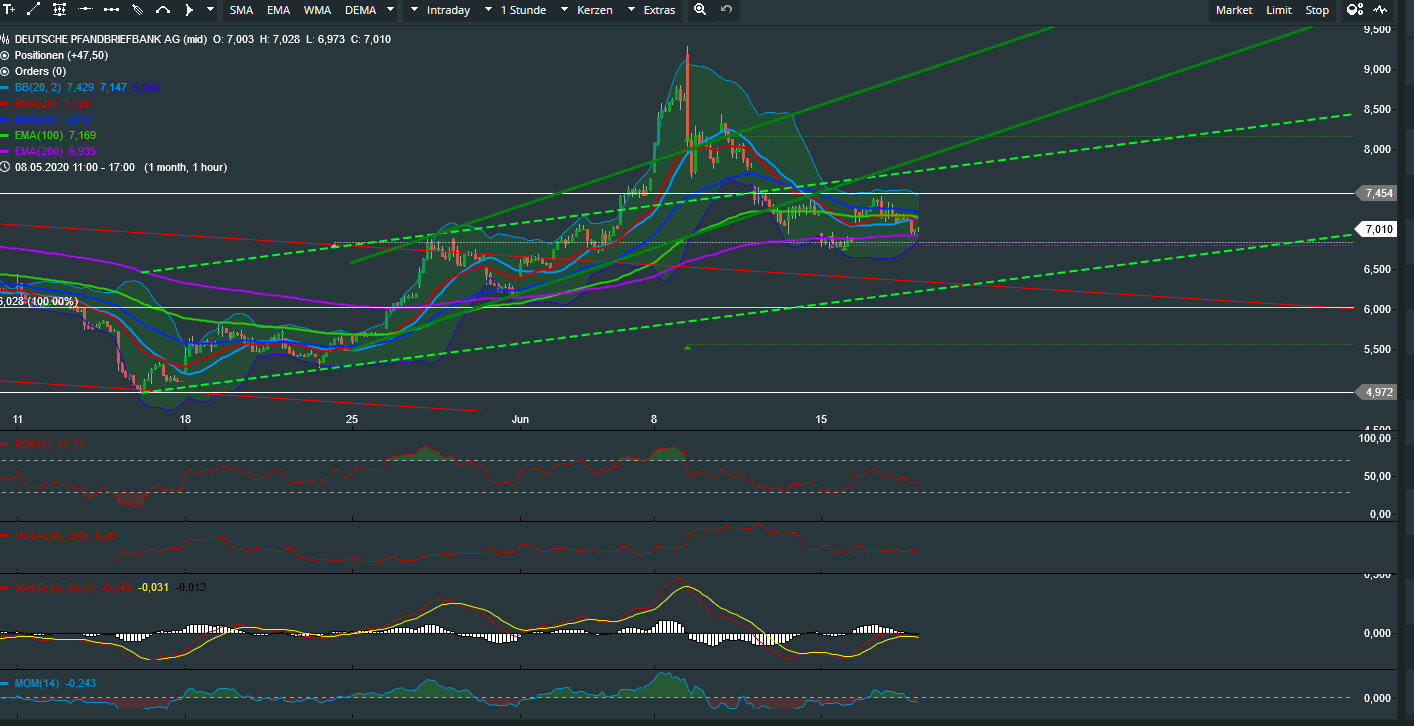Screen dimensions: 1414x726
Task: Click the EMA(100) indicator label
Action: [41, 135]
